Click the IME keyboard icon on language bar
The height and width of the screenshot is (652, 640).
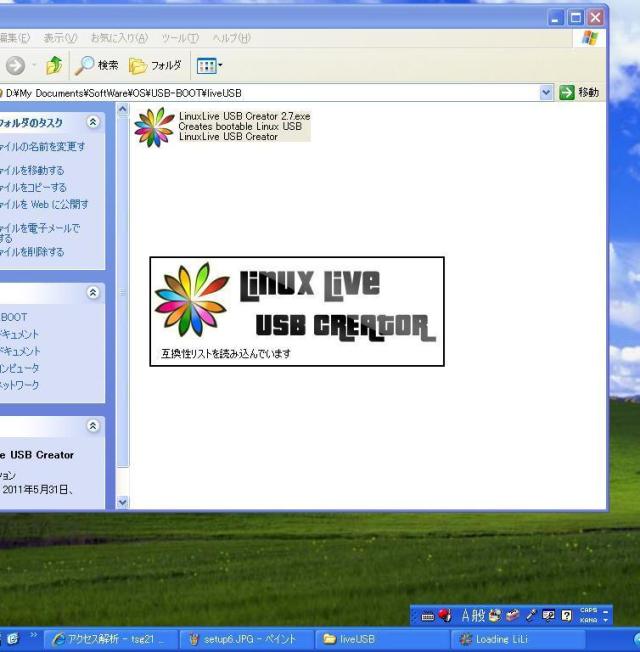point(428,616)
